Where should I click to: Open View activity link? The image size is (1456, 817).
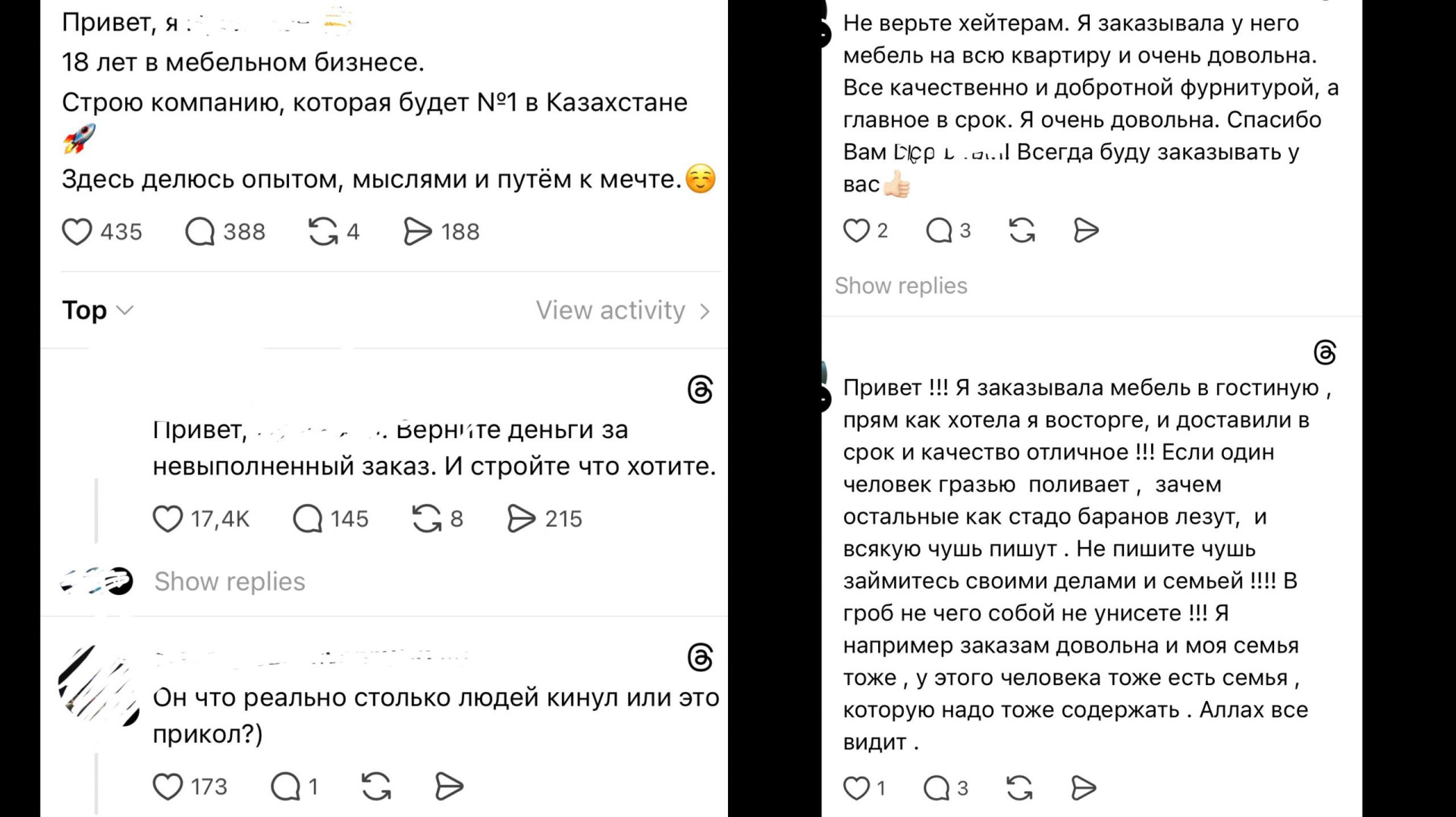tap(623, 311)
